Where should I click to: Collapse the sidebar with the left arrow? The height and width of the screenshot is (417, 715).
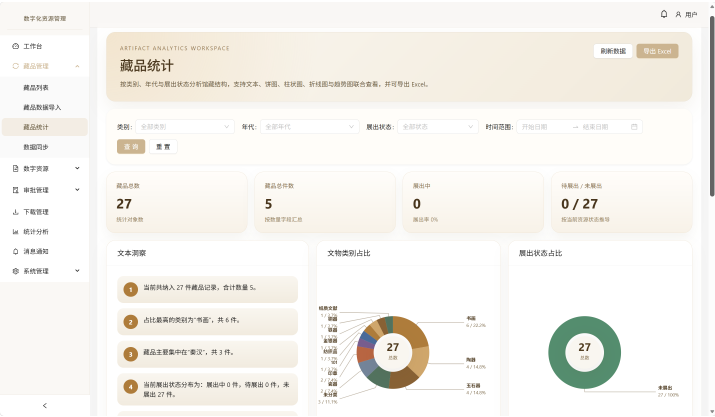coord(45,405)
